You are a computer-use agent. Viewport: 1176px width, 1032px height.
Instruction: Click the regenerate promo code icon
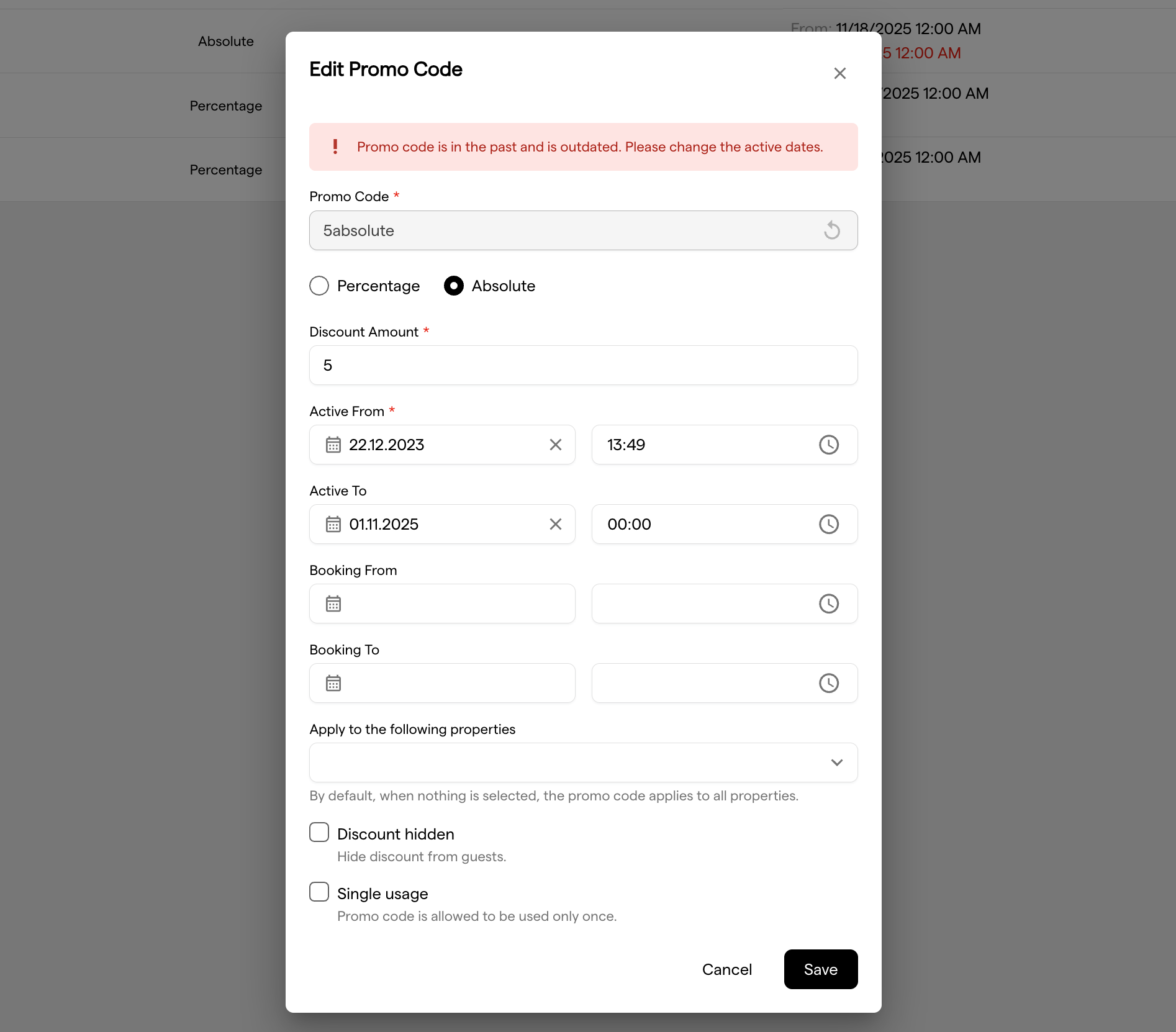832,230
